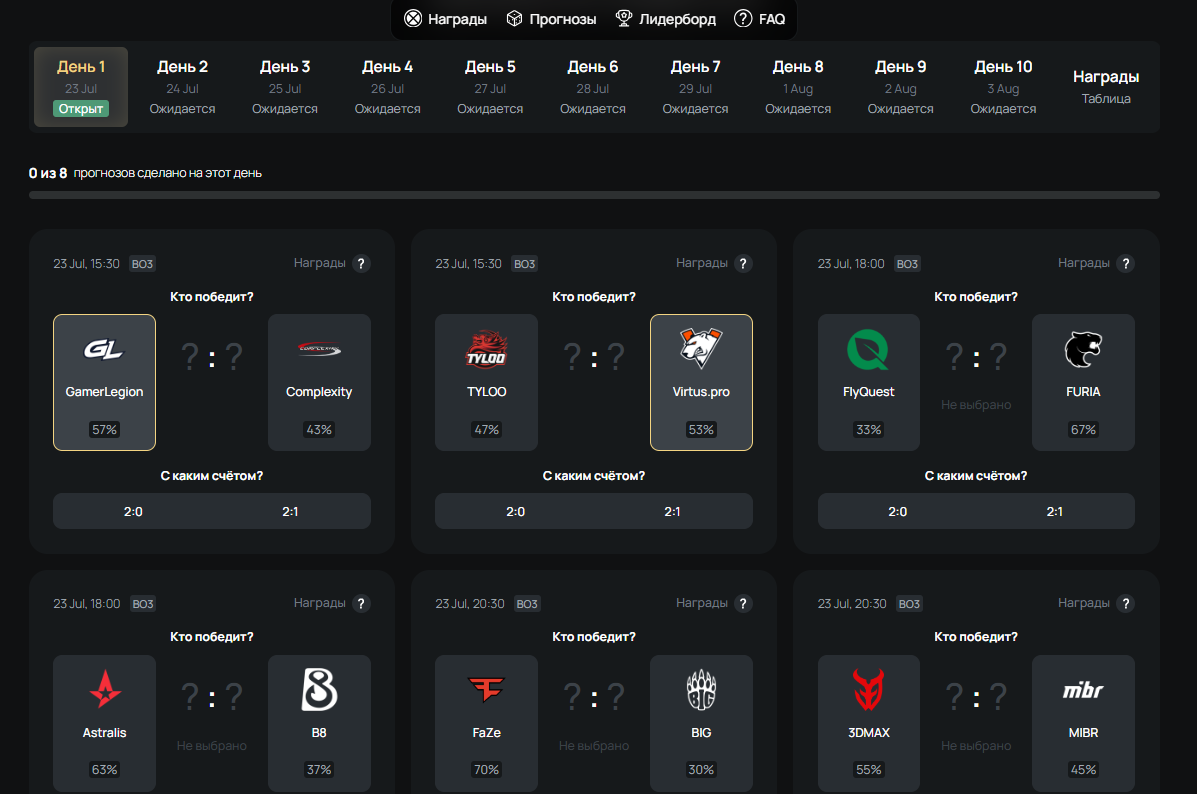Switch to the День 4 tab
The height and width of the screenshot is (794, 1197).
click(x=387, y=87)
